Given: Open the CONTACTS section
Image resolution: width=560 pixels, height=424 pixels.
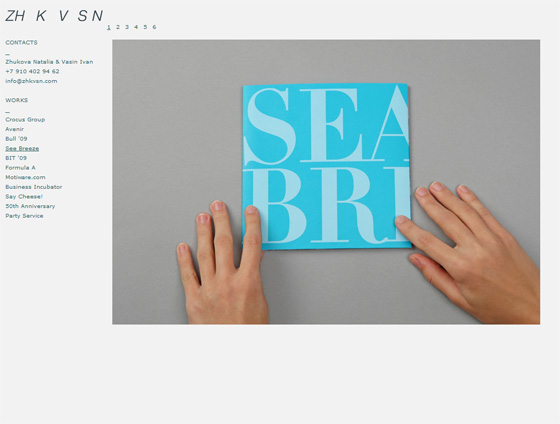Looking at the screenshot, I should pyautogui.click(x=21, y=43).
